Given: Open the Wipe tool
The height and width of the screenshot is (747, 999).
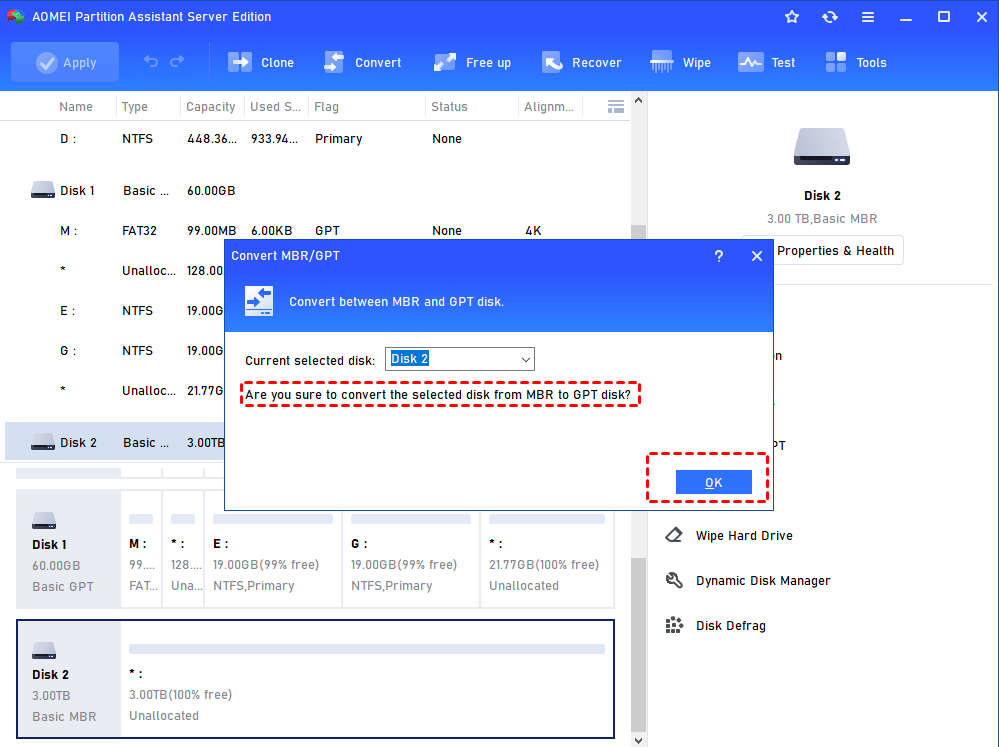Looking at the screenshot, I should pos(680,62).
